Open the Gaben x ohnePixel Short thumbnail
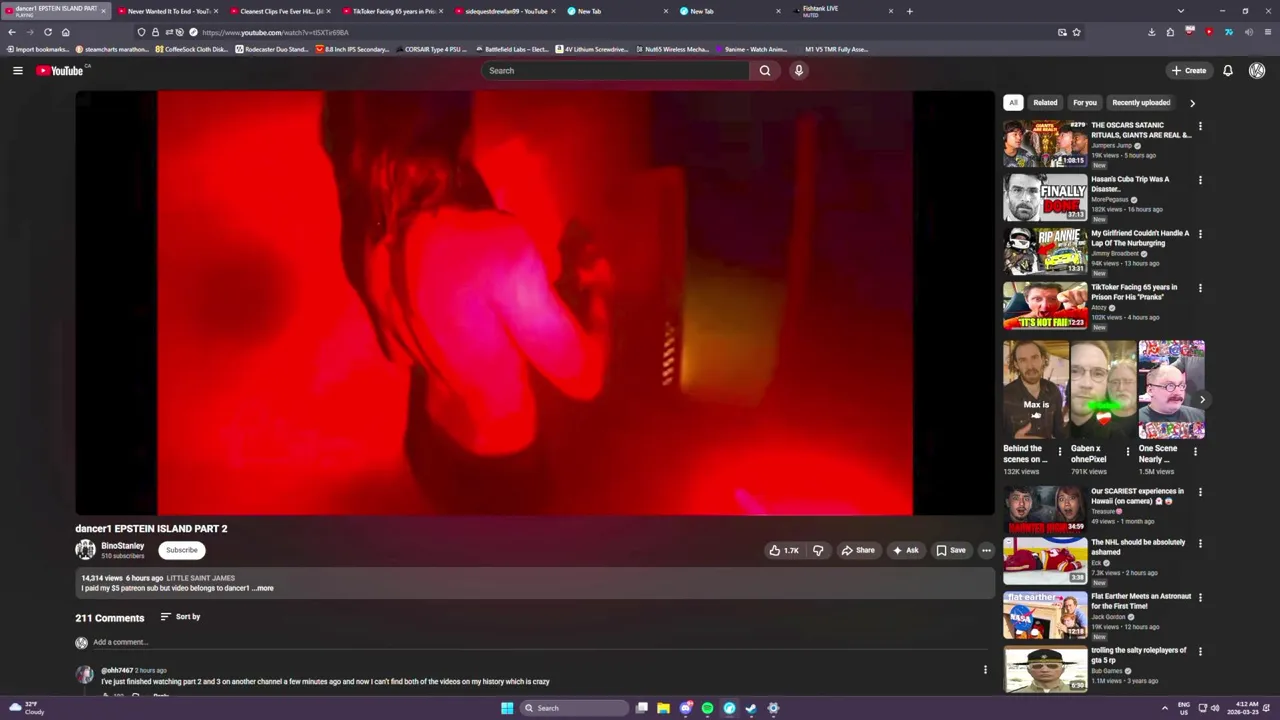The width and height of the screenshot is (1280, 720). [1103, 390]
